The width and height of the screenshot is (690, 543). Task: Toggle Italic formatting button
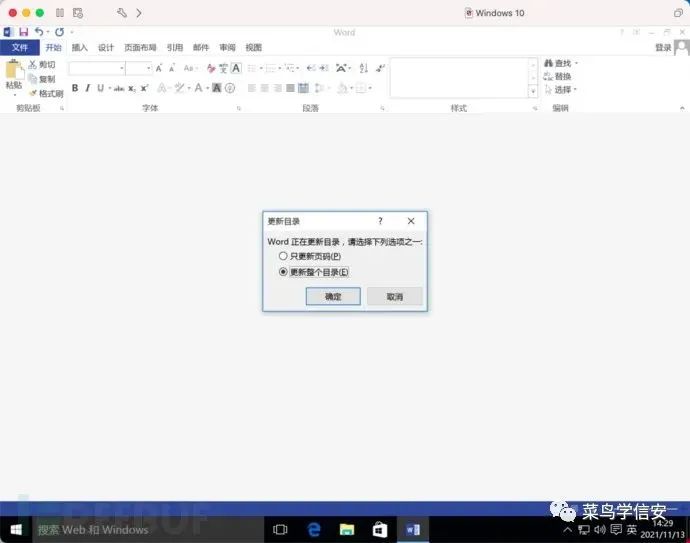pyautogui.click(x=88, y=88)
